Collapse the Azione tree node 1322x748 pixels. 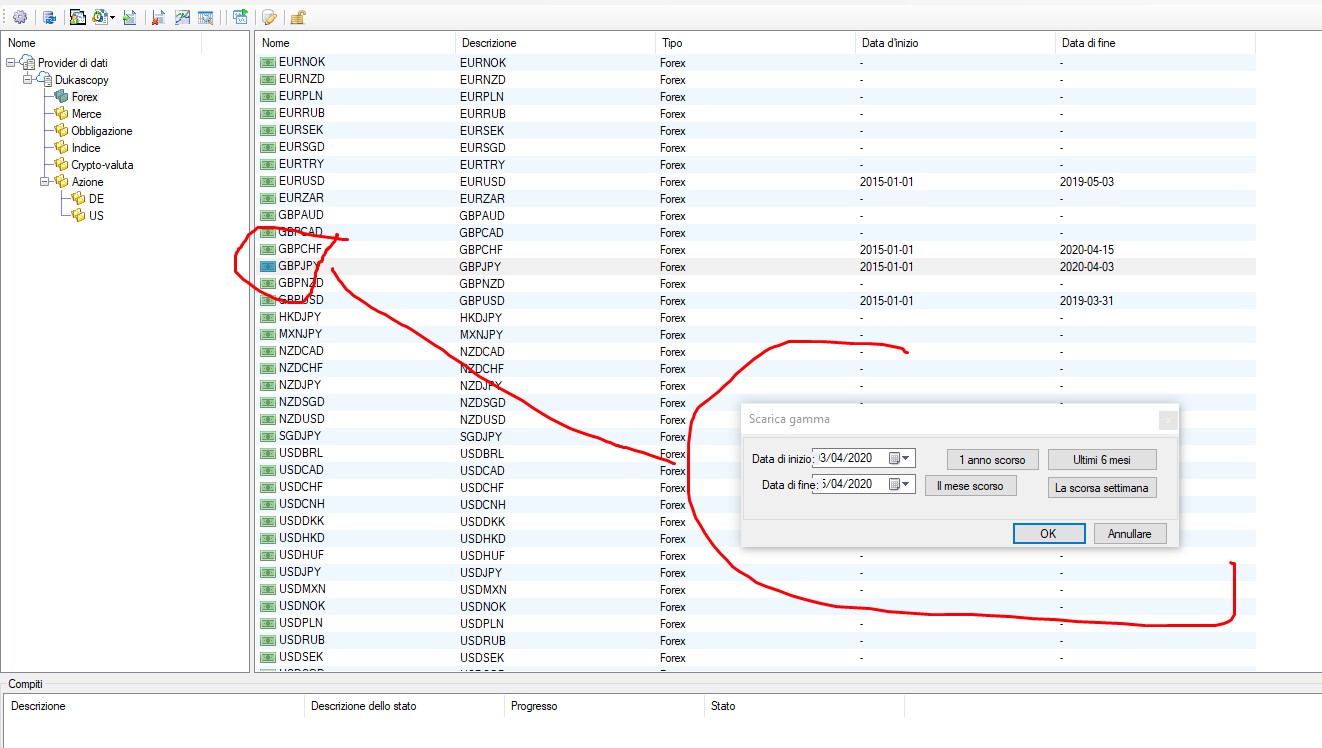point(46,182)
